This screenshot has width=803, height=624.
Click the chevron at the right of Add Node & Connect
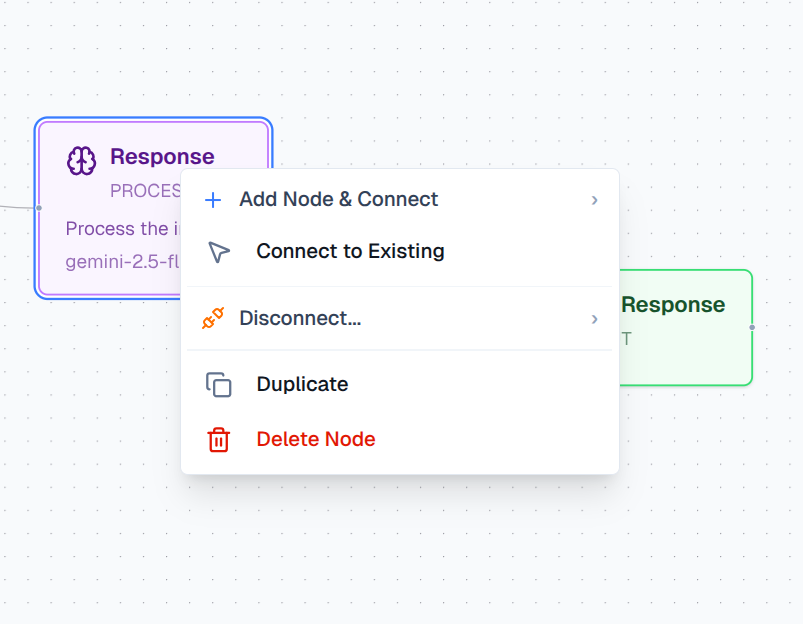click(594, 200)
